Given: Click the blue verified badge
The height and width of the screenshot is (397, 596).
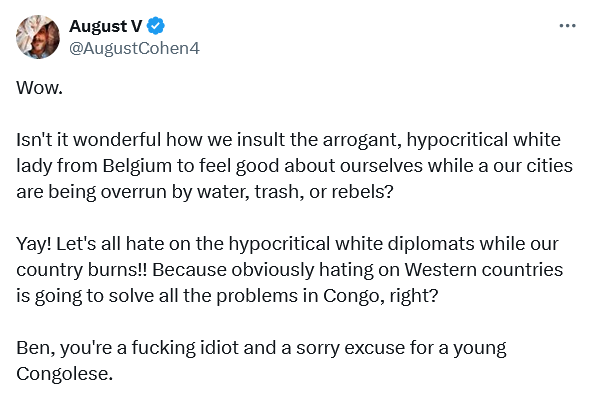Looking at the screenshot, I should point(156,26).
